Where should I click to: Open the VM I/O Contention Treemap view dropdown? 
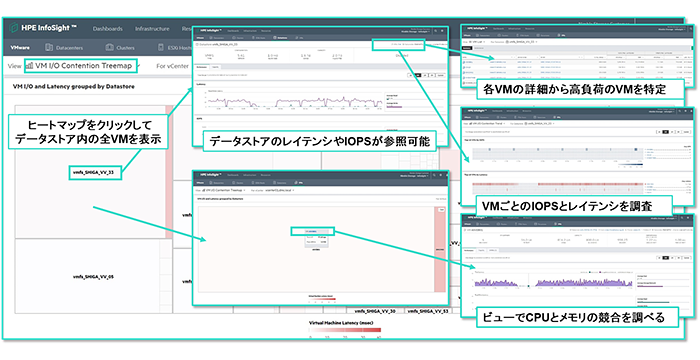(80, 66)
